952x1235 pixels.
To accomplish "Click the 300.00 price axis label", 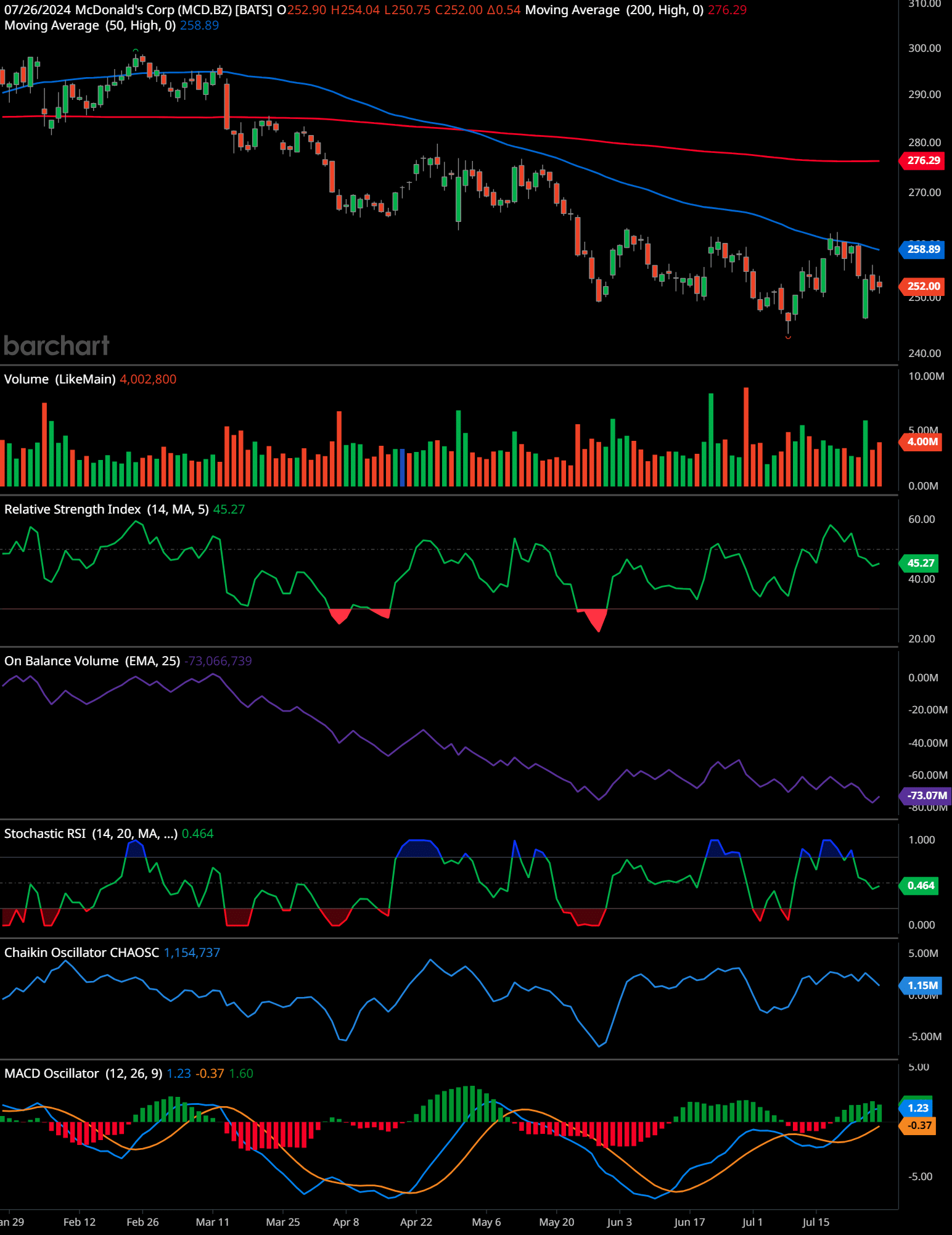I will [x=924, y=48].
